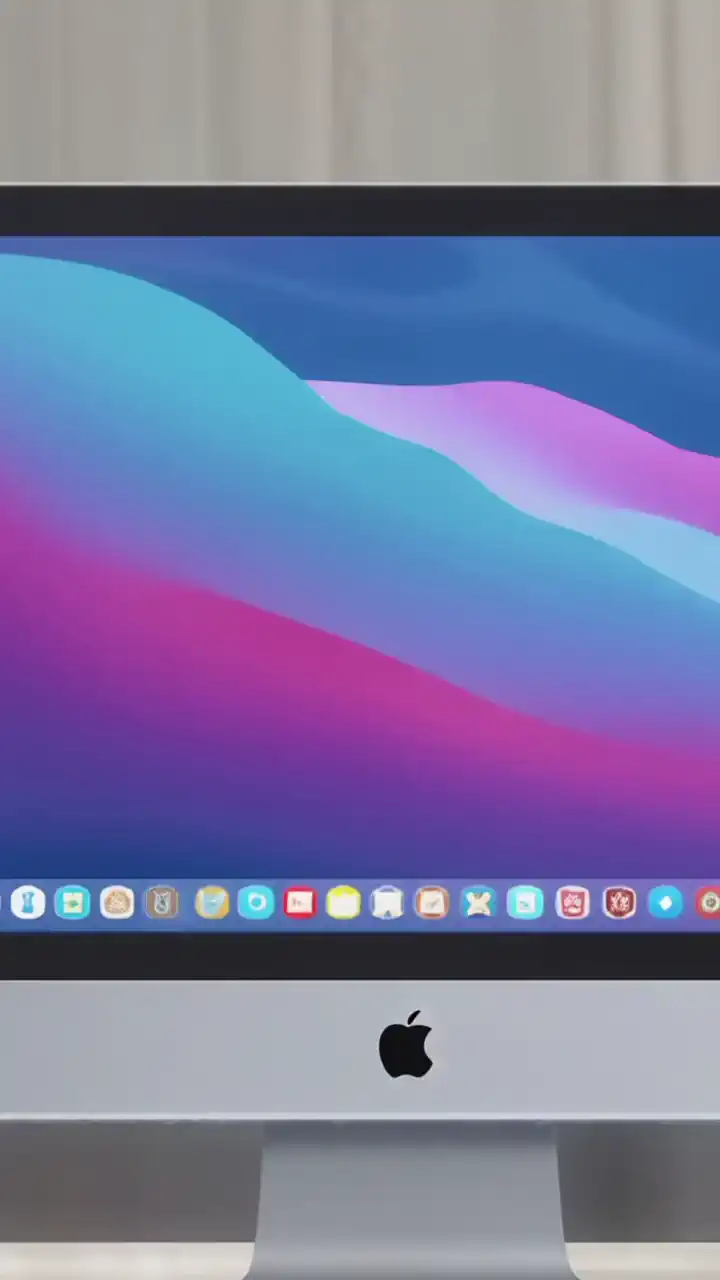Launch the teal dock icon with green square
Screen dimensions: 720x1280
[72, 903]
